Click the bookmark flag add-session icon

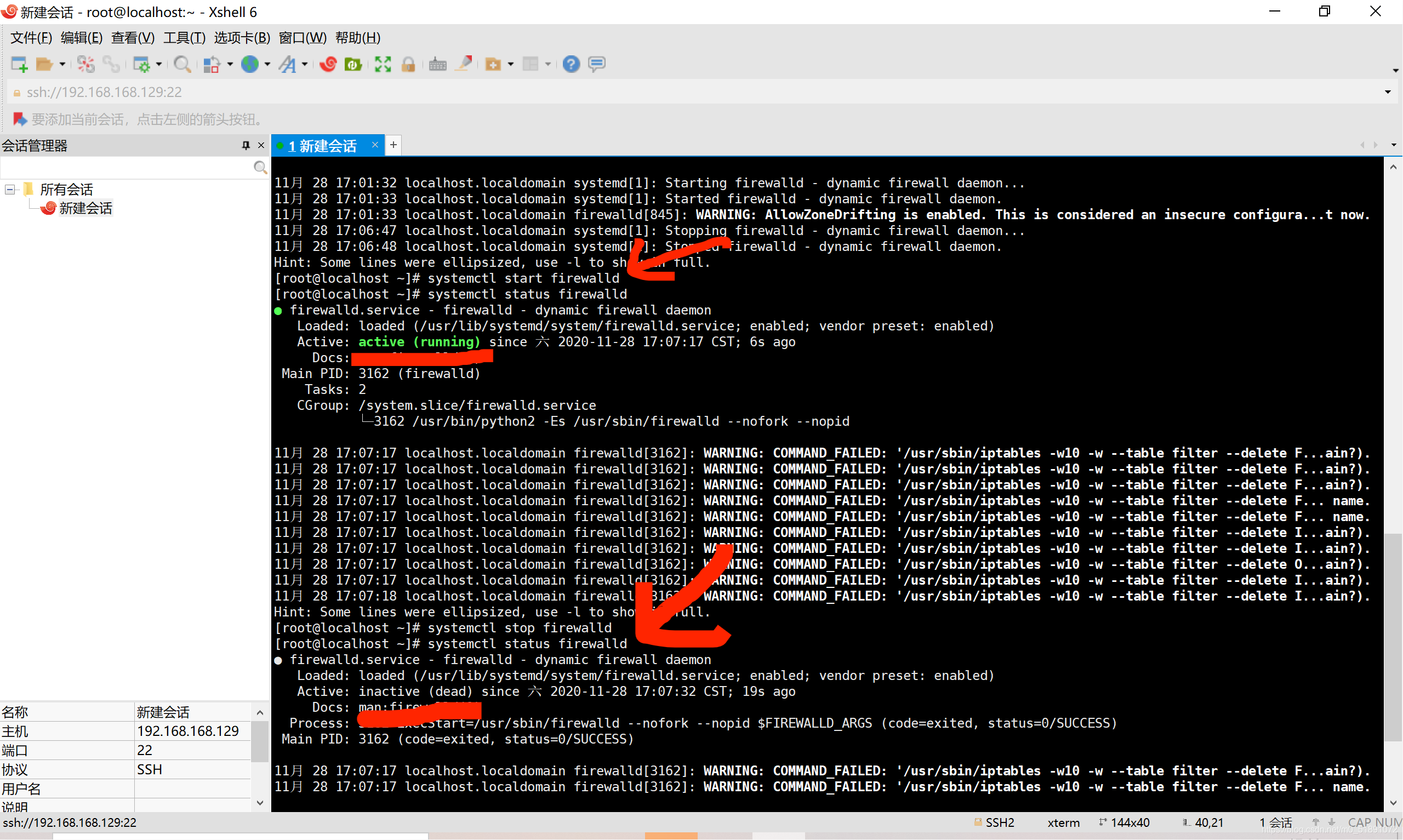(19, 119)
